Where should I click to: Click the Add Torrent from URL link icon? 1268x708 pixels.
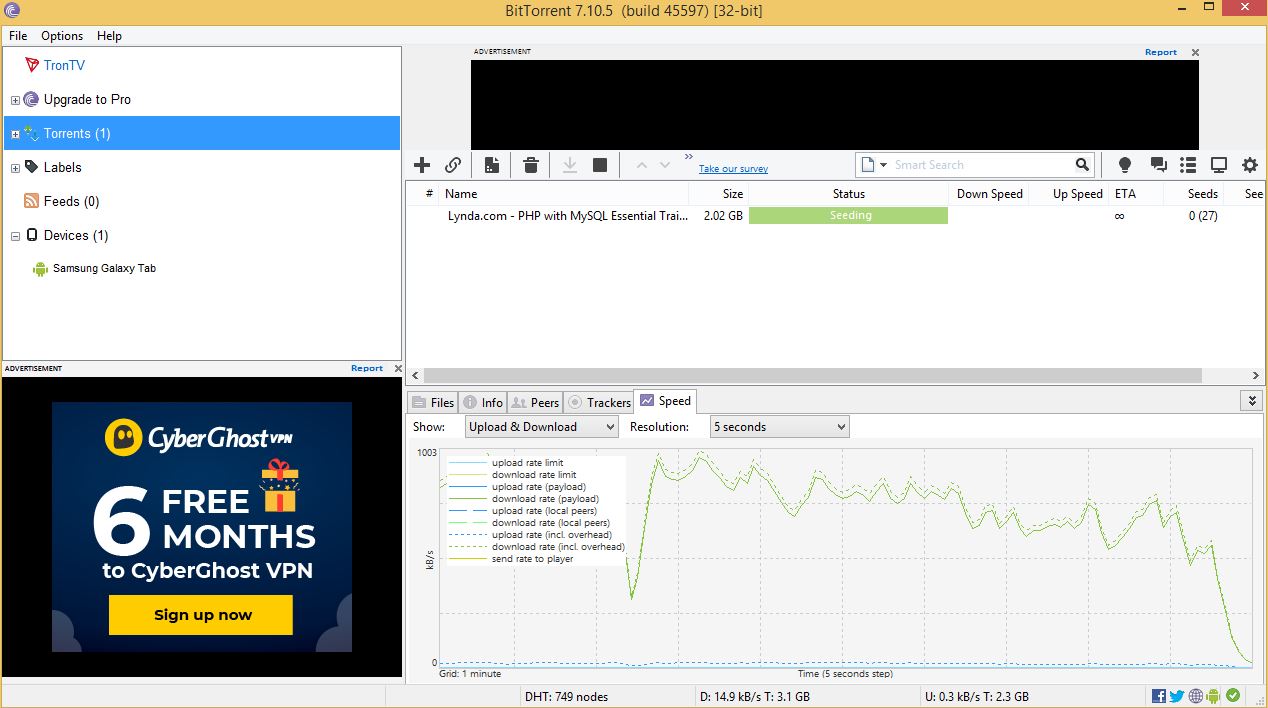click(x=453, y=165)
